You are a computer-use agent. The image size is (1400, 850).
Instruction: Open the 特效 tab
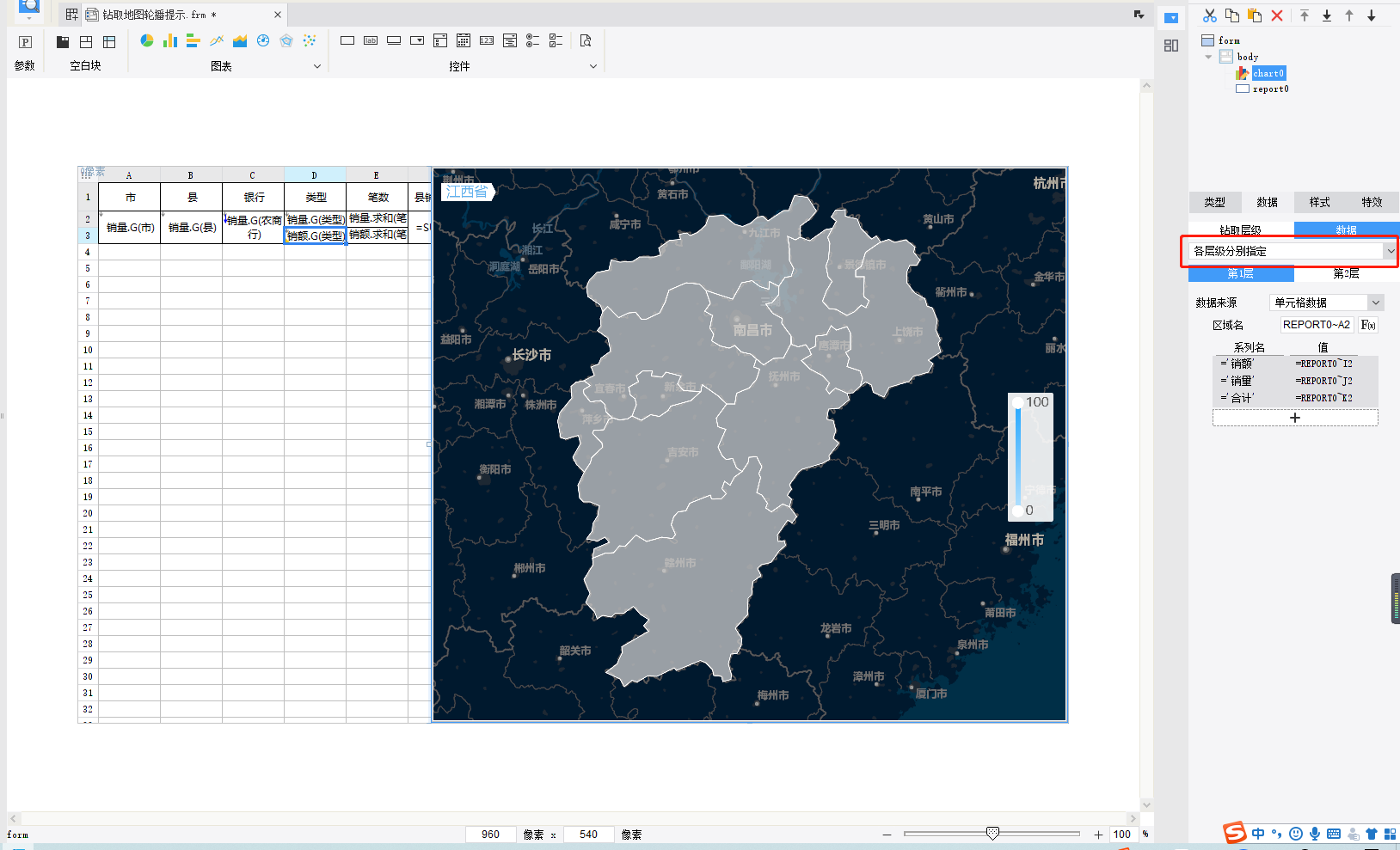[1372, 202]
